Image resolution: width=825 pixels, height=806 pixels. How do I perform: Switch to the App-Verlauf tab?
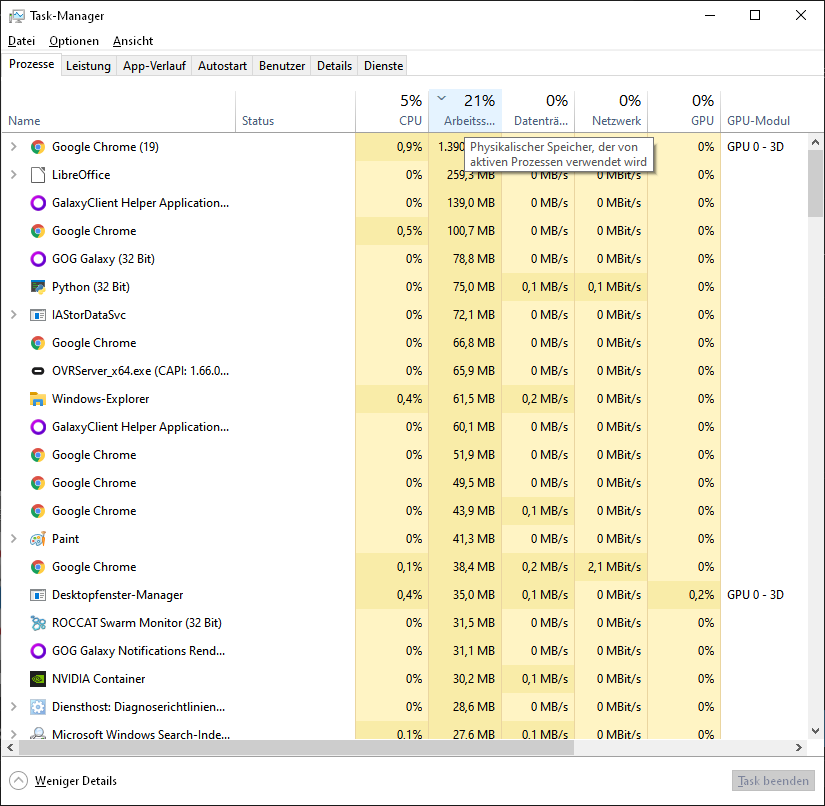coord(154,66)
